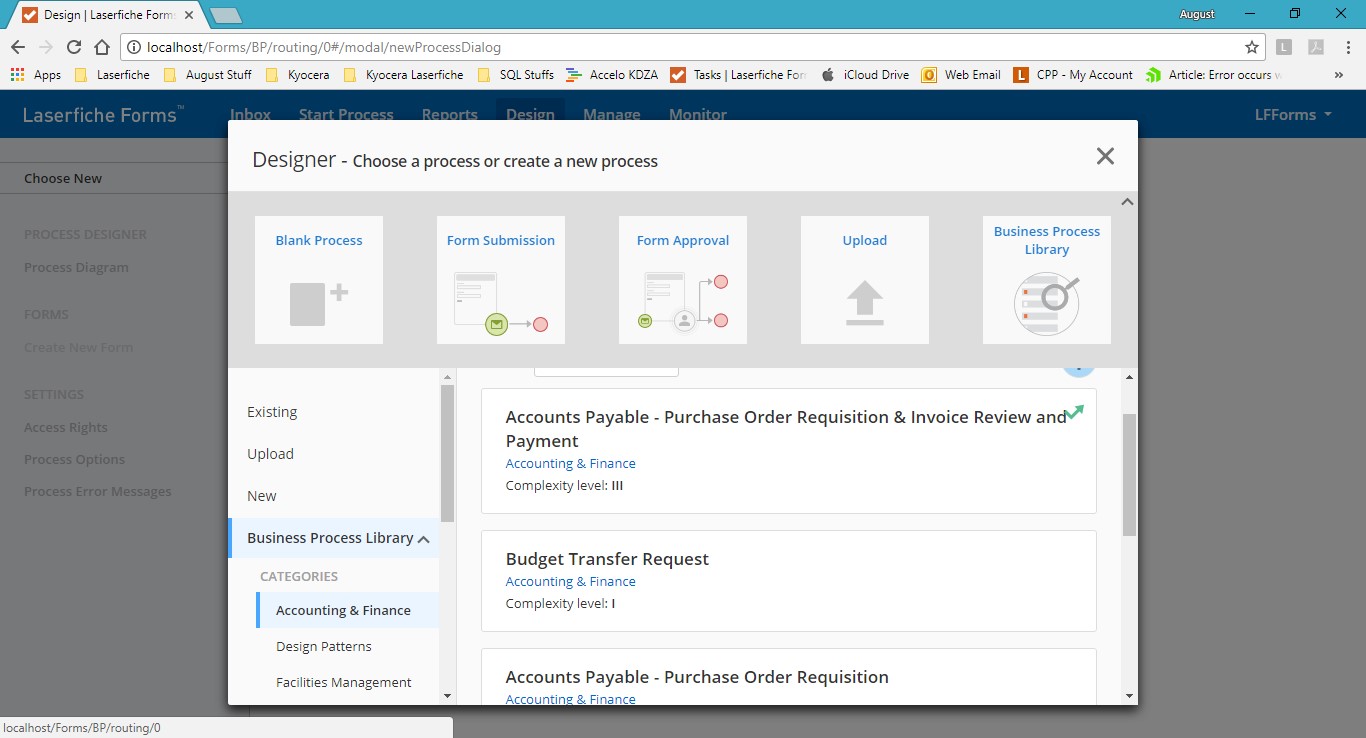The width and height of the screenshot is (1366, 738).
Task: Click the August profile button
Action: click(x=1198, y=14)
